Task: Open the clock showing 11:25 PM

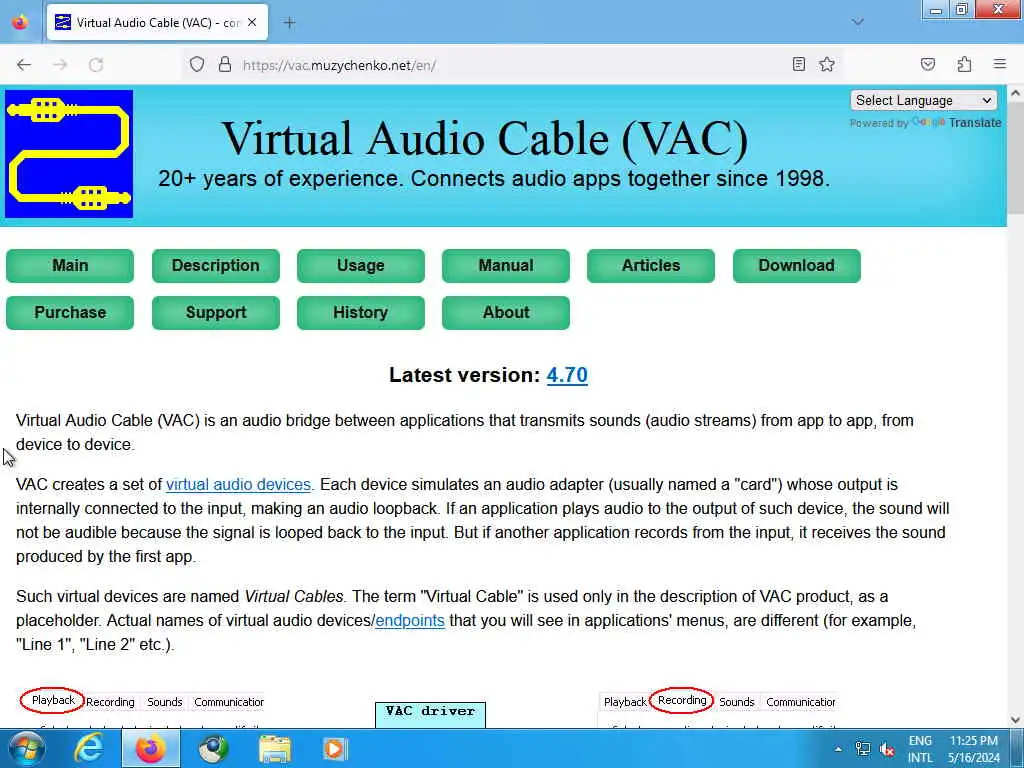Action: click(x=974, y=749)
